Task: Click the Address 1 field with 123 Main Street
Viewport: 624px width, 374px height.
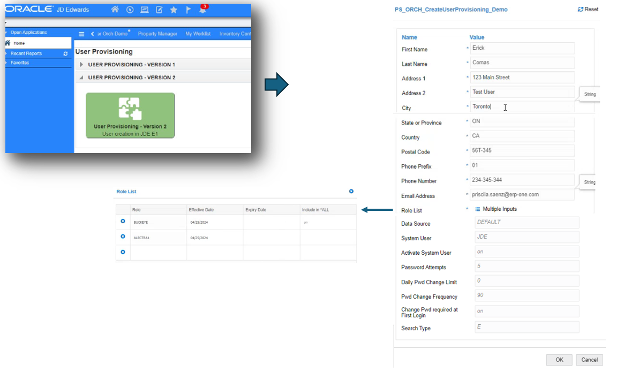Action: (522, 77)
